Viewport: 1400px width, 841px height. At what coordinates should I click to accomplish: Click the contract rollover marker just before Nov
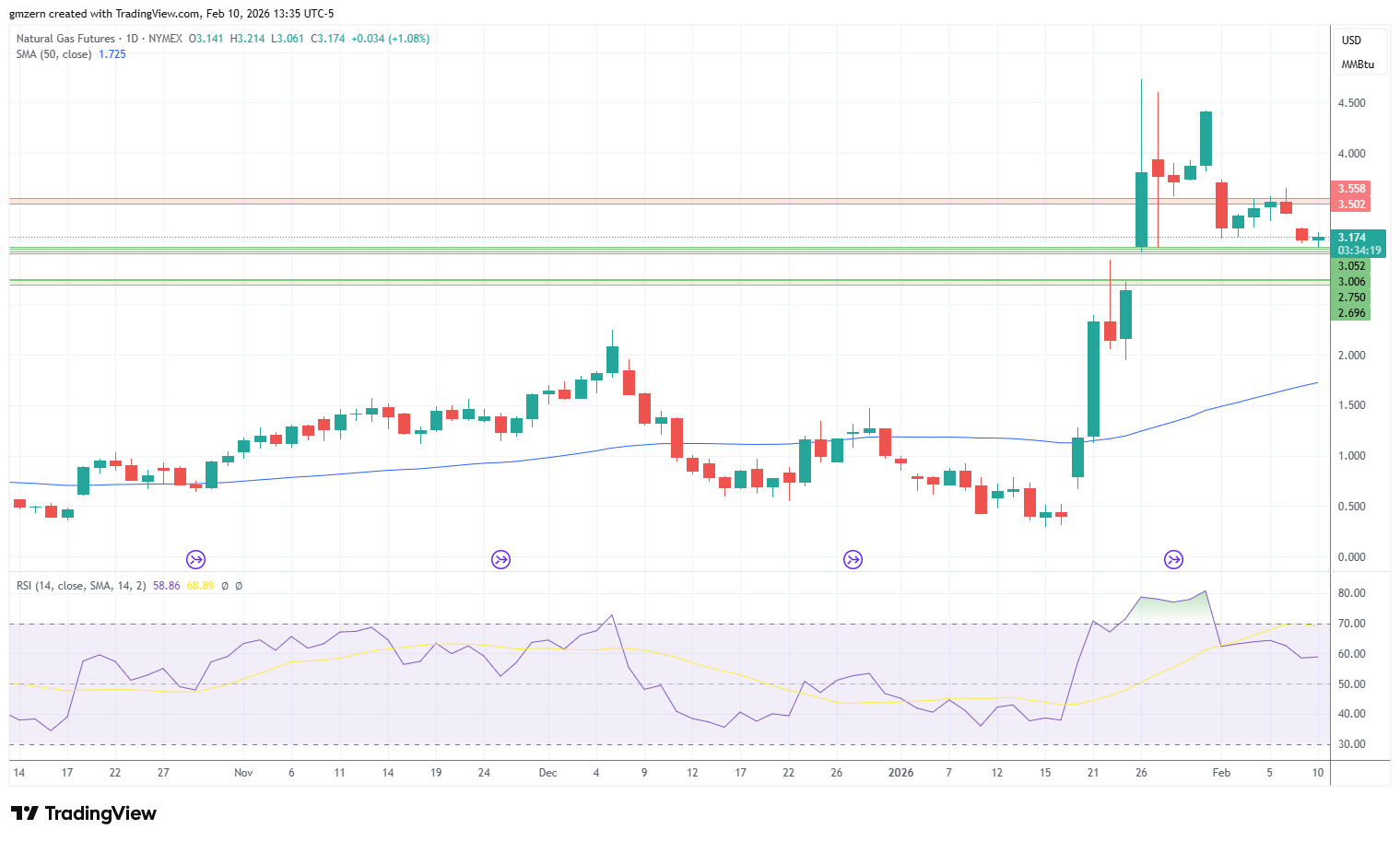coord(195,559)
